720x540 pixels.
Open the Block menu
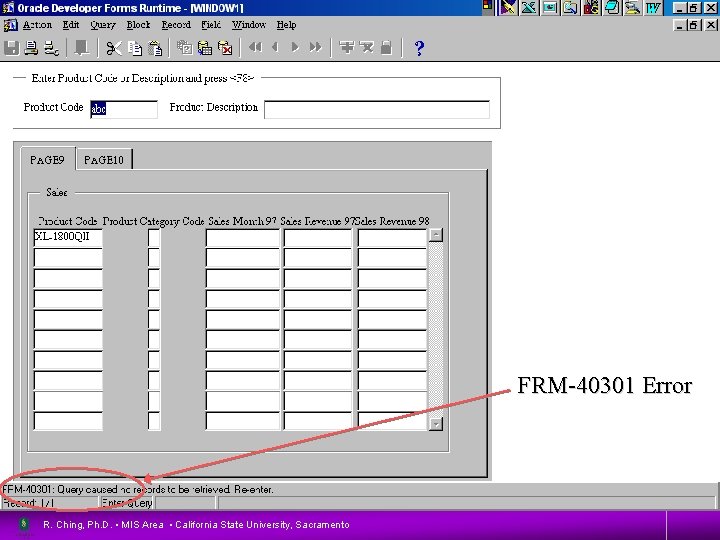138,25
